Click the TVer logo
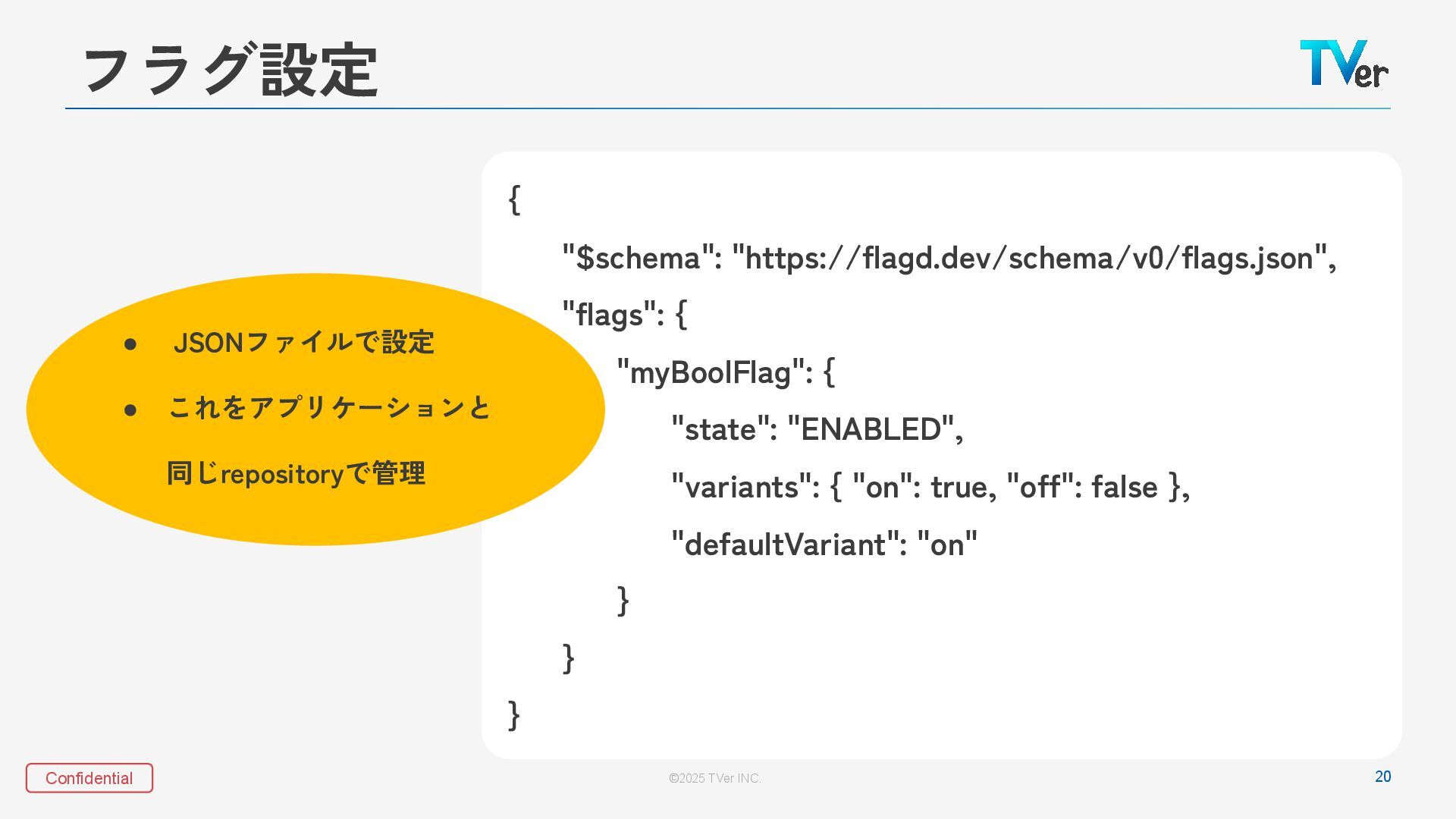Screen dimensions: 1456x819 point(1343,64)
